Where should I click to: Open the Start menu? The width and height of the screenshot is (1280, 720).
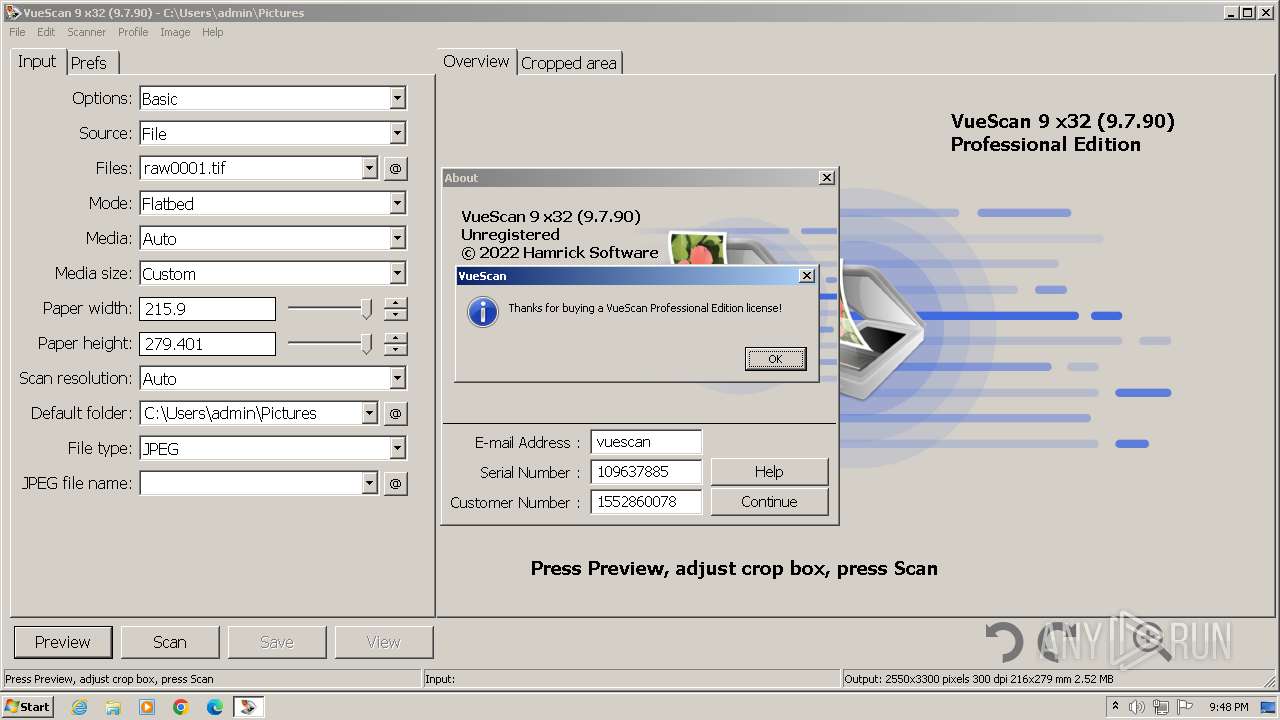click(x=28, y=707)
